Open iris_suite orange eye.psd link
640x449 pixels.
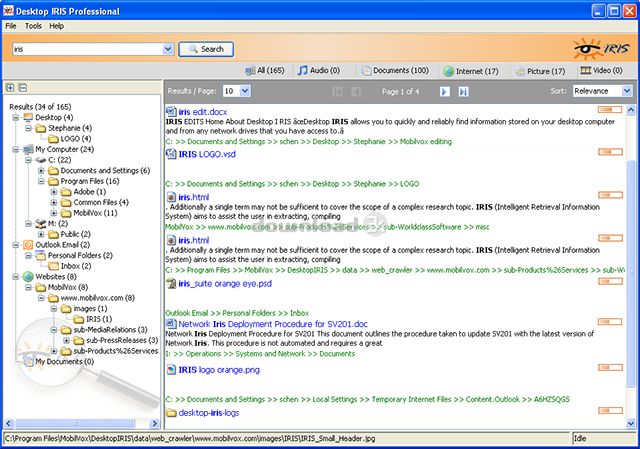coord(225,283)
